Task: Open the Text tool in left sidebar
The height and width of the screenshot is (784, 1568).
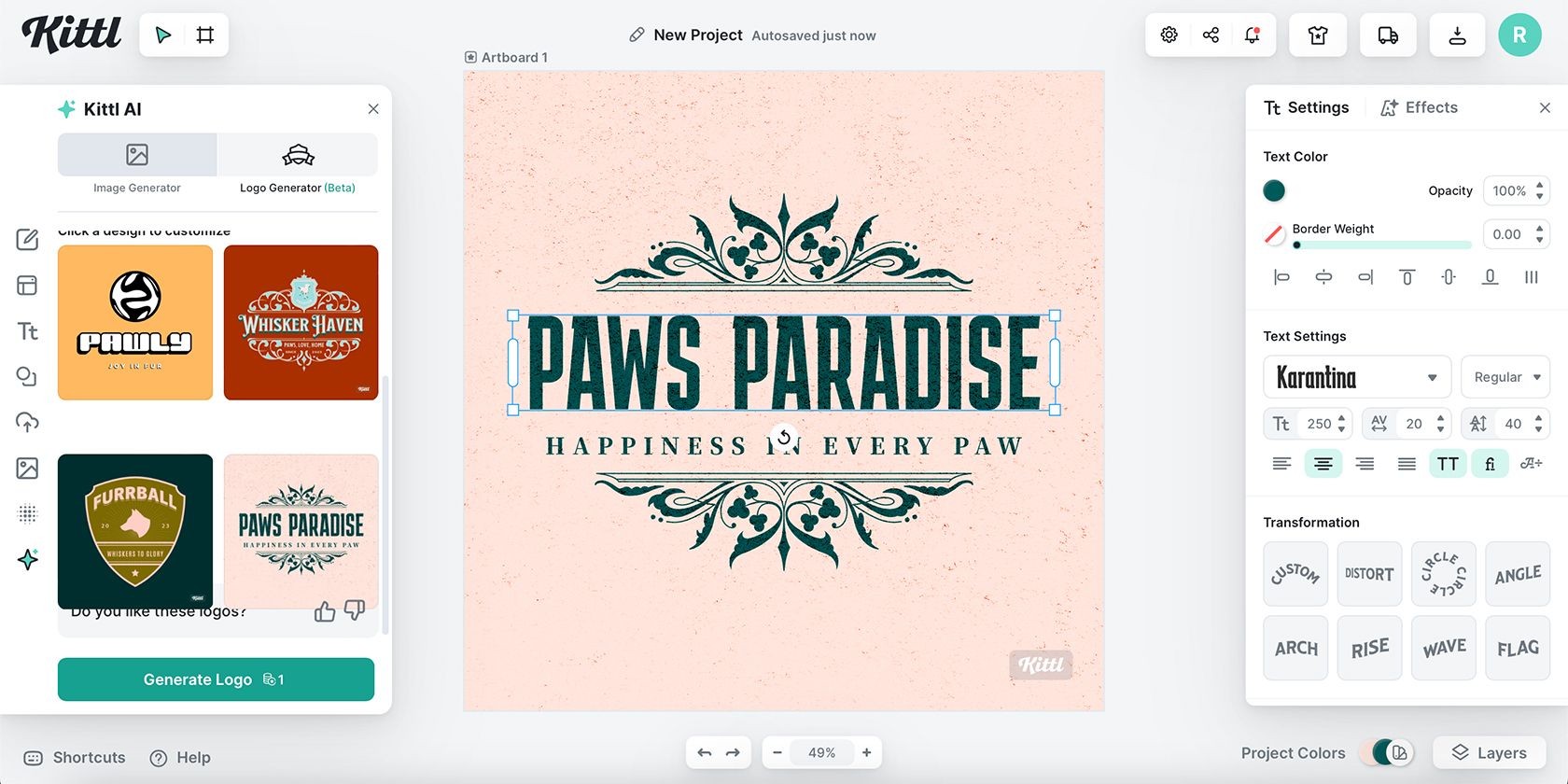Action: click(x=27, y=331)
